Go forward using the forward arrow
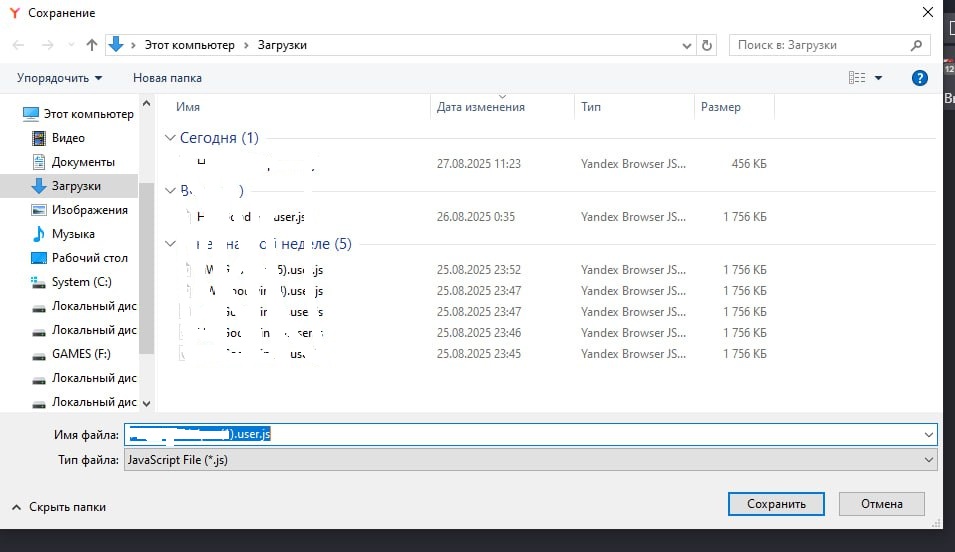The width and height of the screenshot is (955, 552). coord(48,45)
